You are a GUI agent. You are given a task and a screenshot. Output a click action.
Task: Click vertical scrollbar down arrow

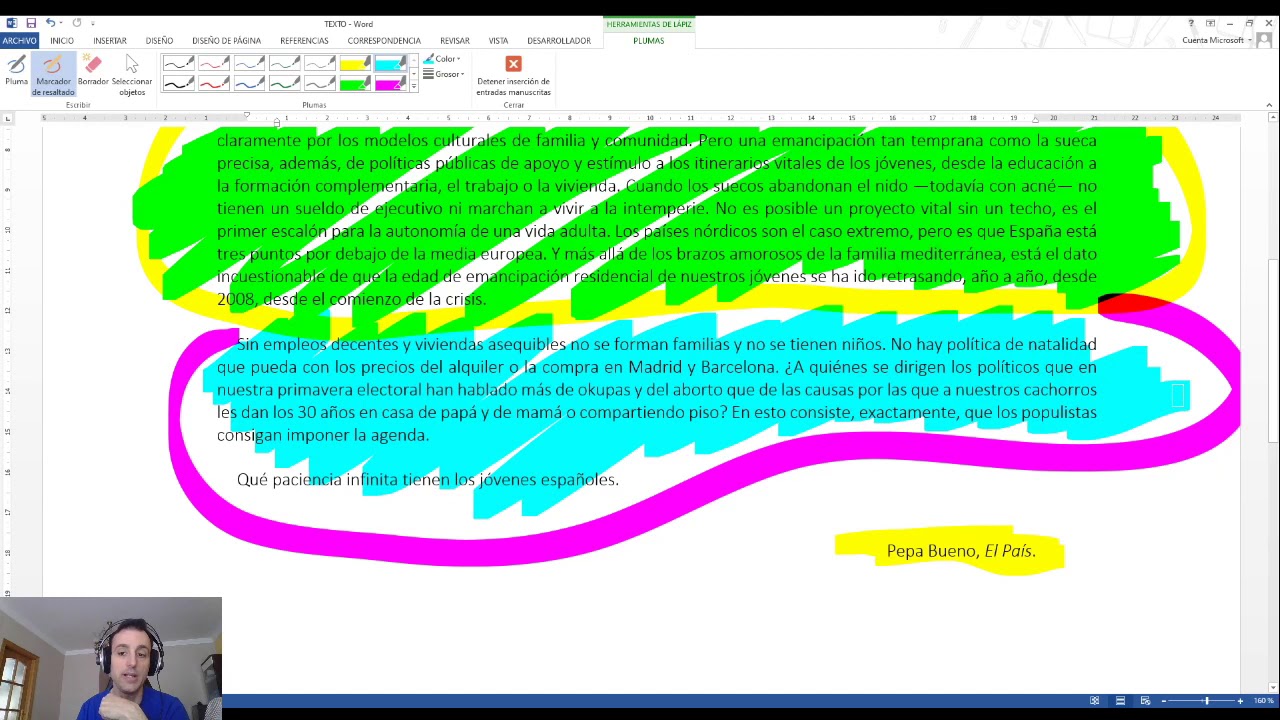pyautogui.click(x=1272, y=687)
